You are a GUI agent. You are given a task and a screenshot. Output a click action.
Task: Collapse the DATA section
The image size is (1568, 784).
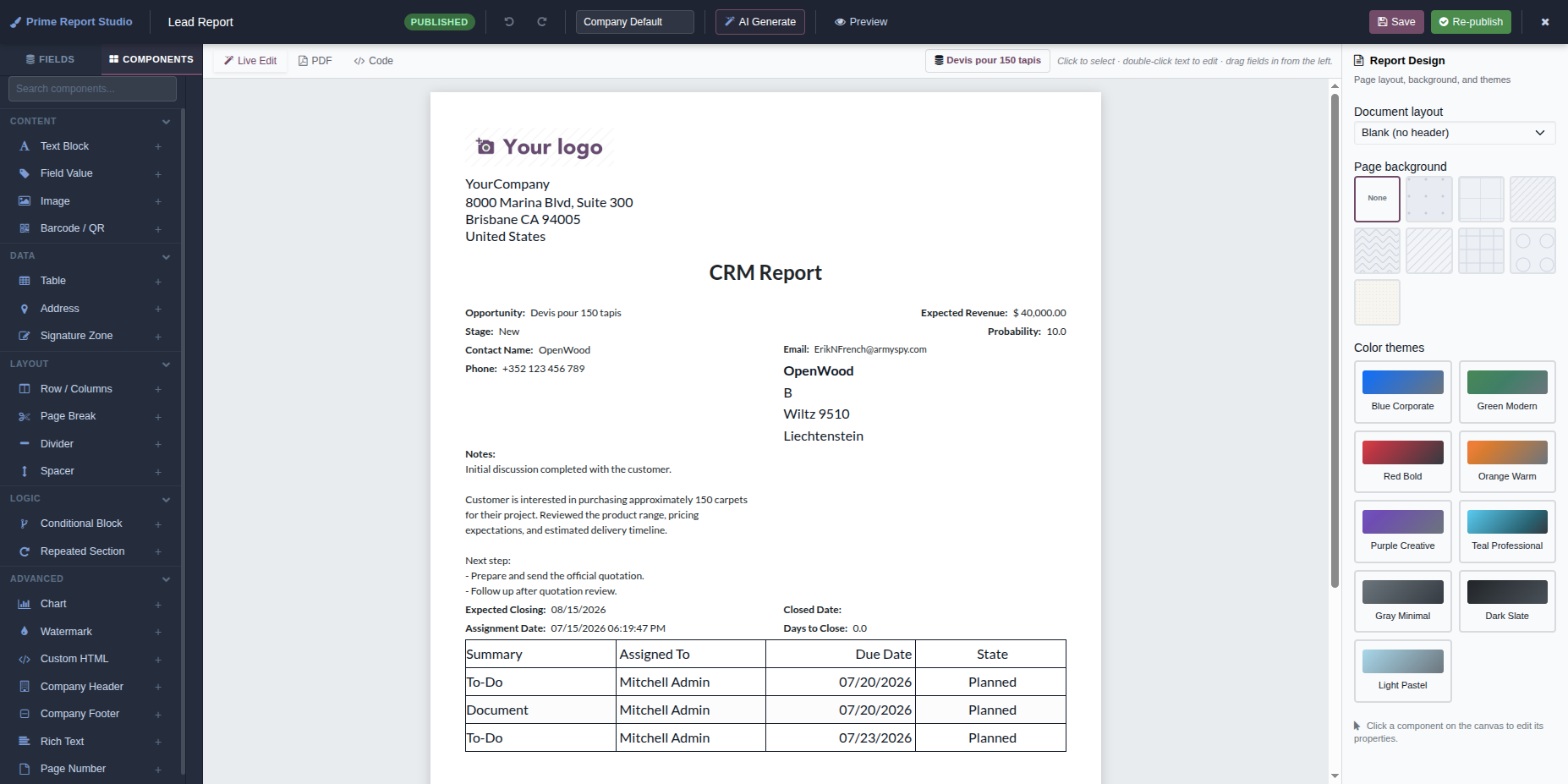coord(166,256)
